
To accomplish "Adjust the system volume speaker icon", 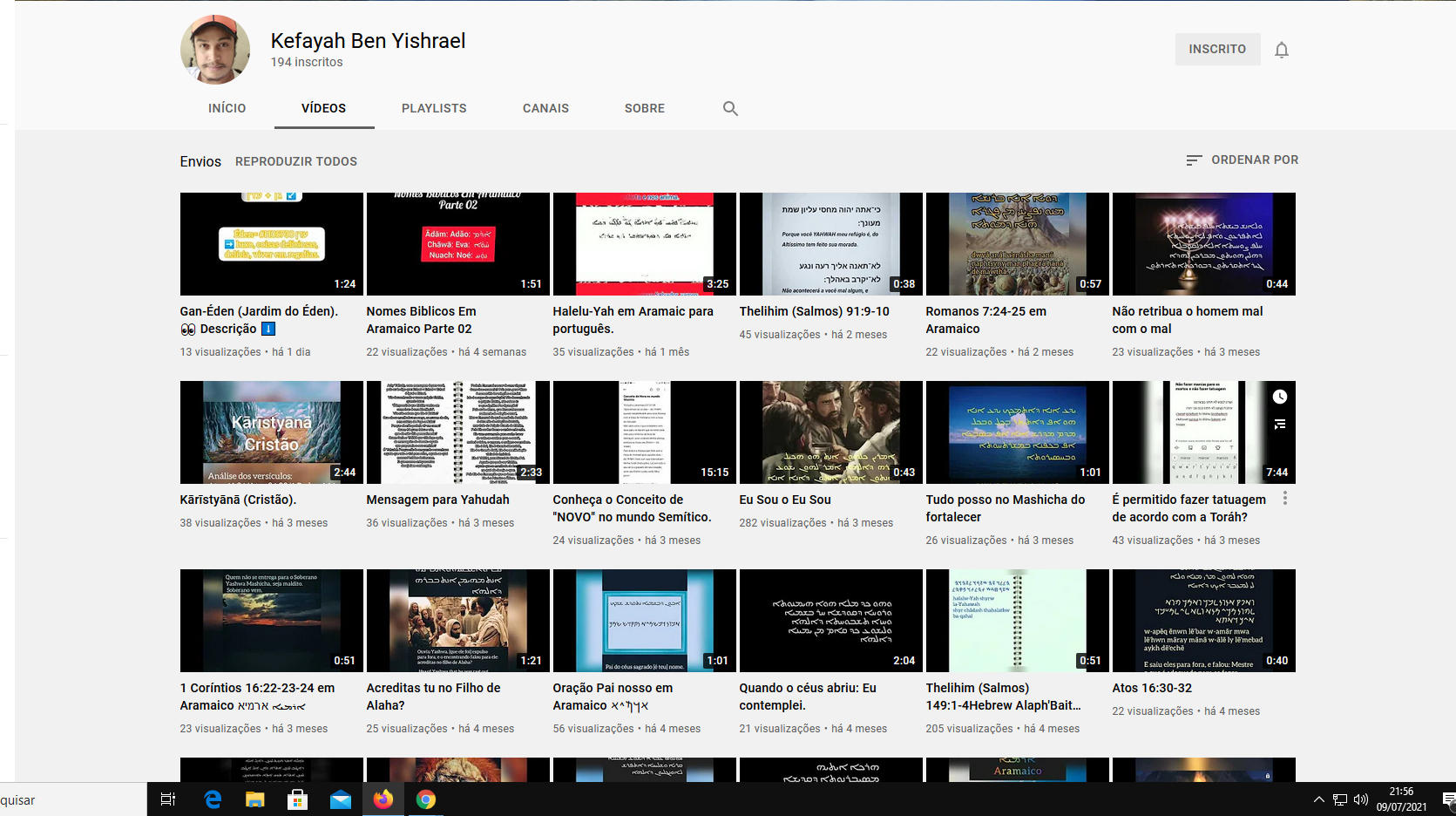I will tap(1360, 799).
